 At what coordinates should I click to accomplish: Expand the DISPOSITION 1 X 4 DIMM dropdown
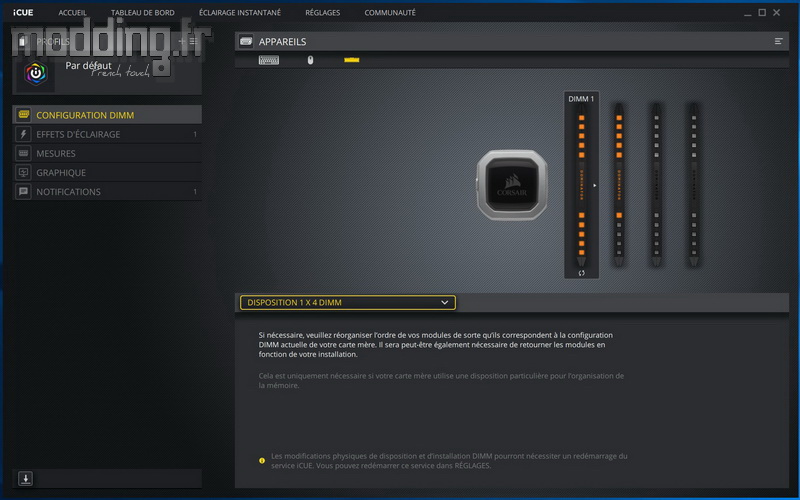point(347,303)
